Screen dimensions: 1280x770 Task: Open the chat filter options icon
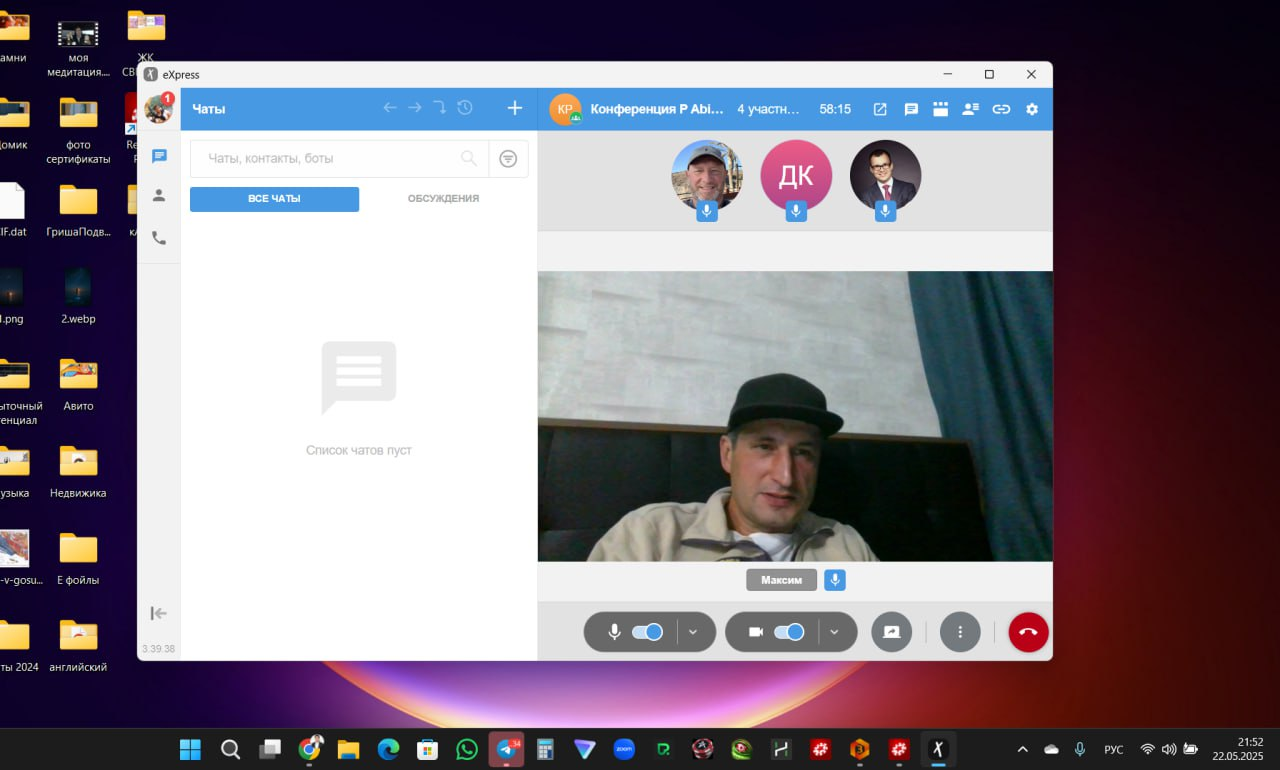[x=508, y=158]
